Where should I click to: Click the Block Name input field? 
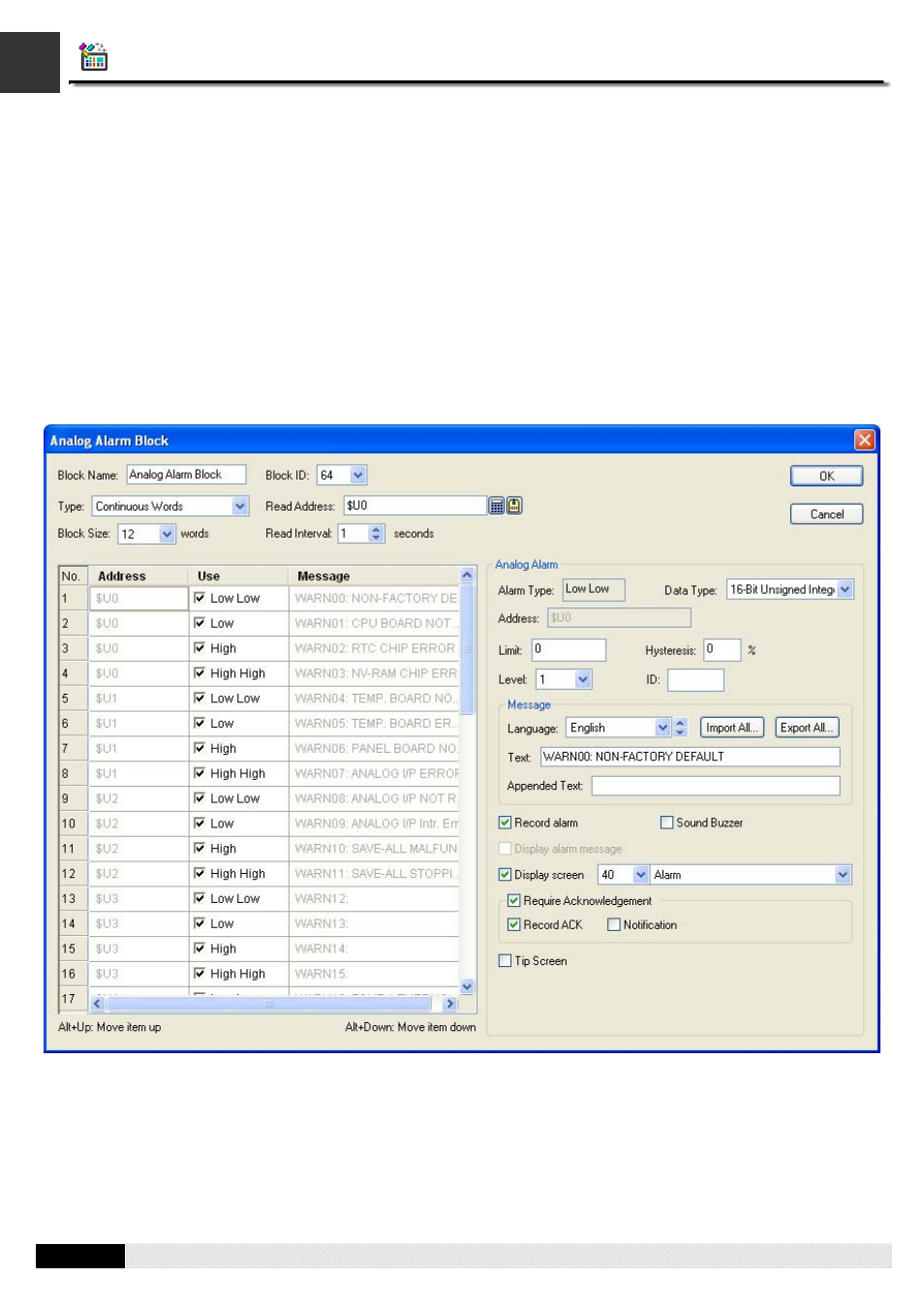click(x=186, y=475)
